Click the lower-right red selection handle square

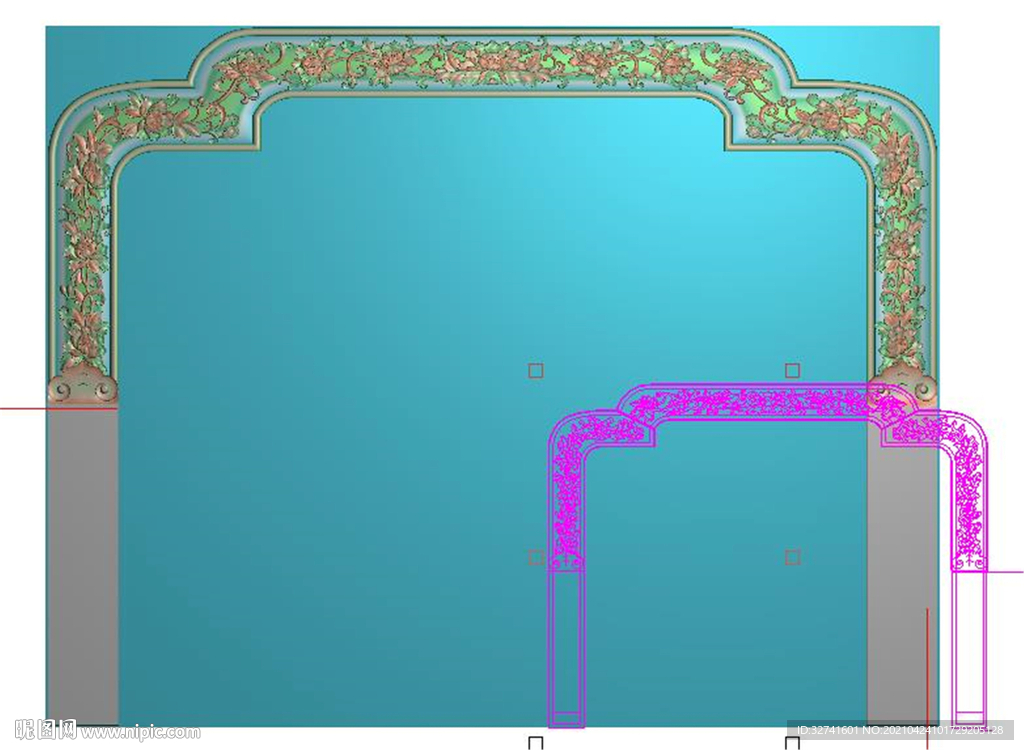click(792, 557)
